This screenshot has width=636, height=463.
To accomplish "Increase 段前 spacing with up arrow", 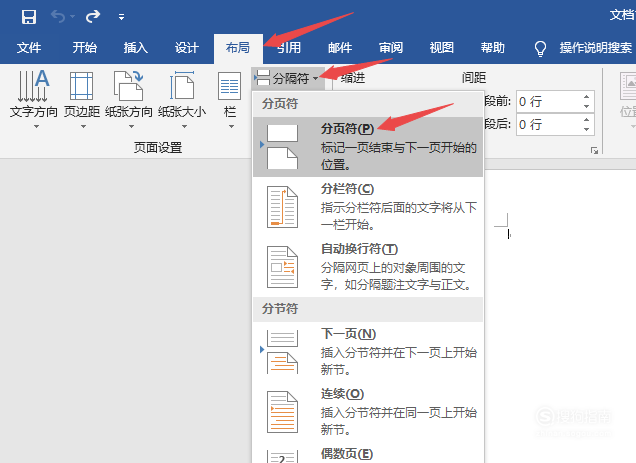I will pos(587,97).
